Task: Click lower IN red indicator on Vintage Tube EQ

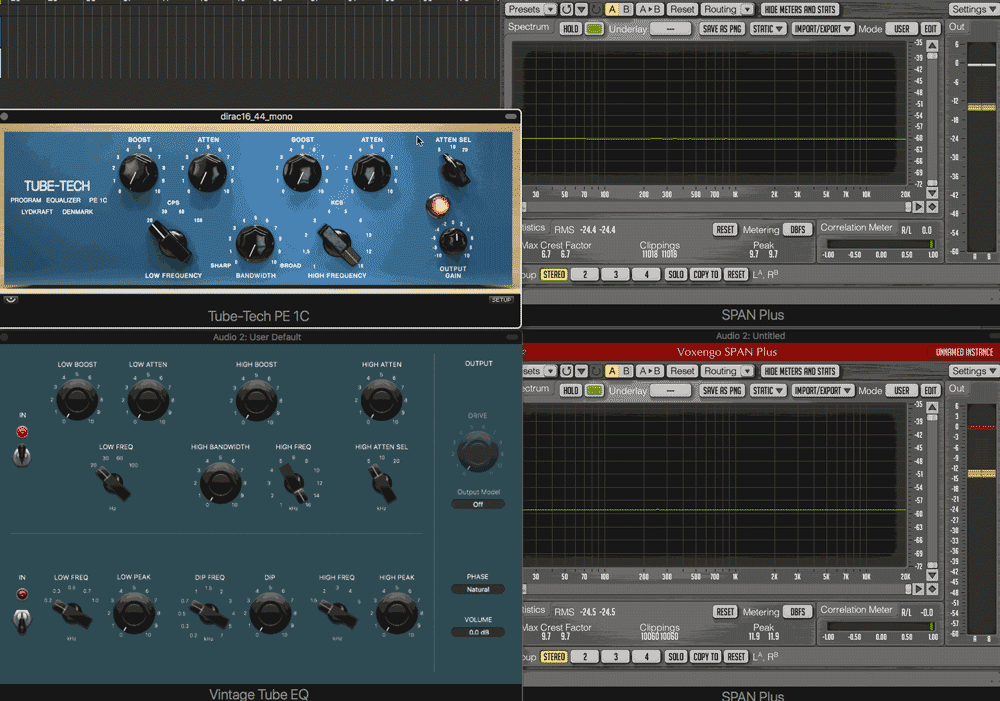Action: (x=22, y=594)
